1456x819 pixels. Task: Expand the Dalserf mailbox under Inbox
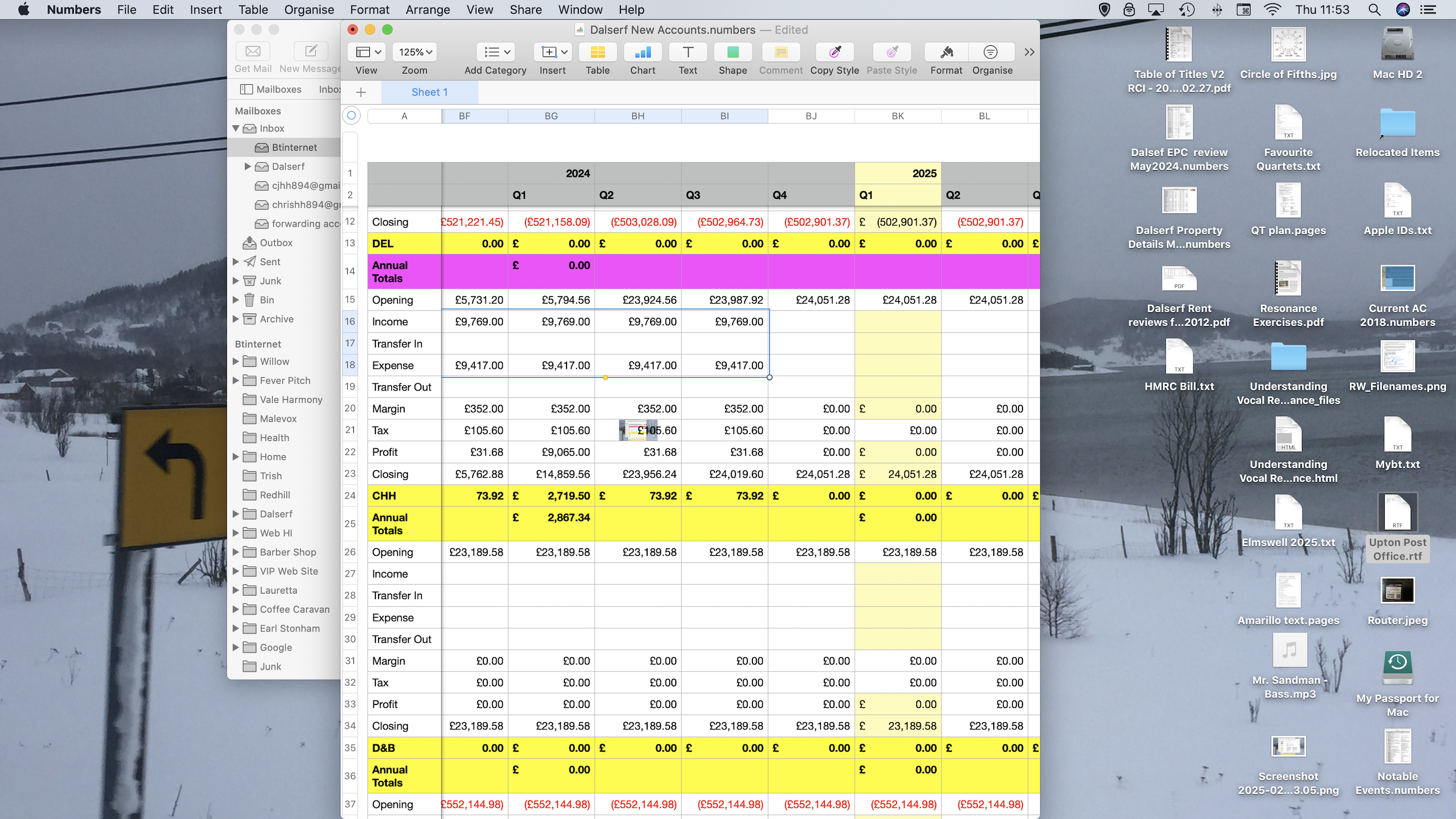pyautogui.click(x=248, y=166)
